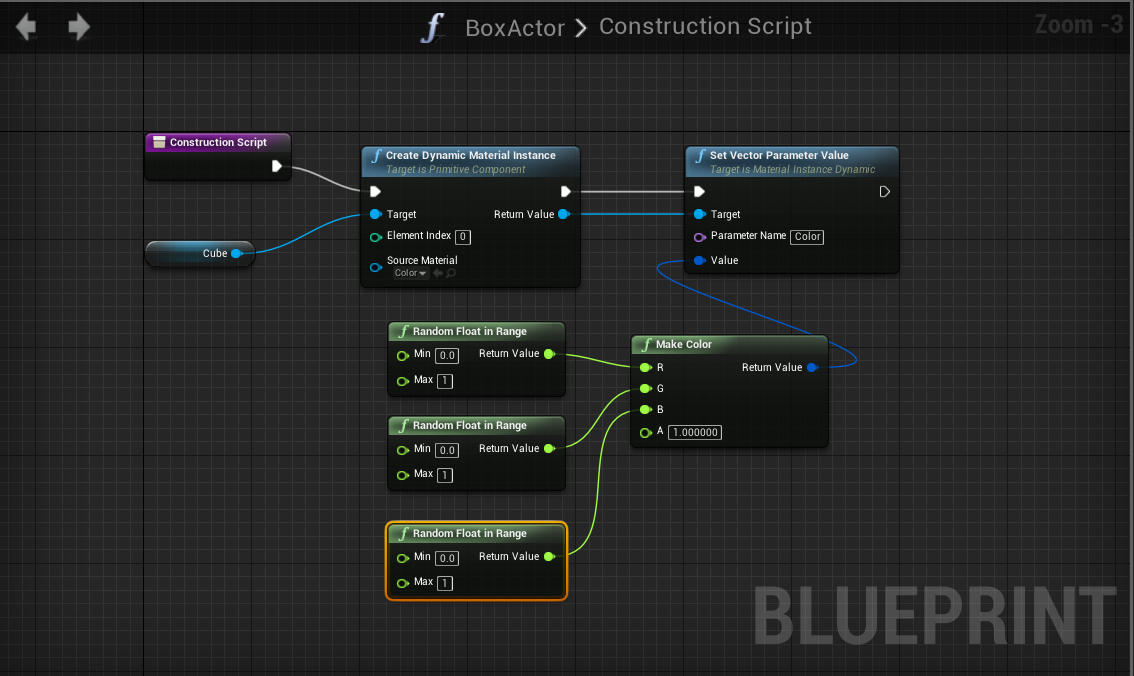
Task: Select the Cube variable node
Action: click(200, 254)
